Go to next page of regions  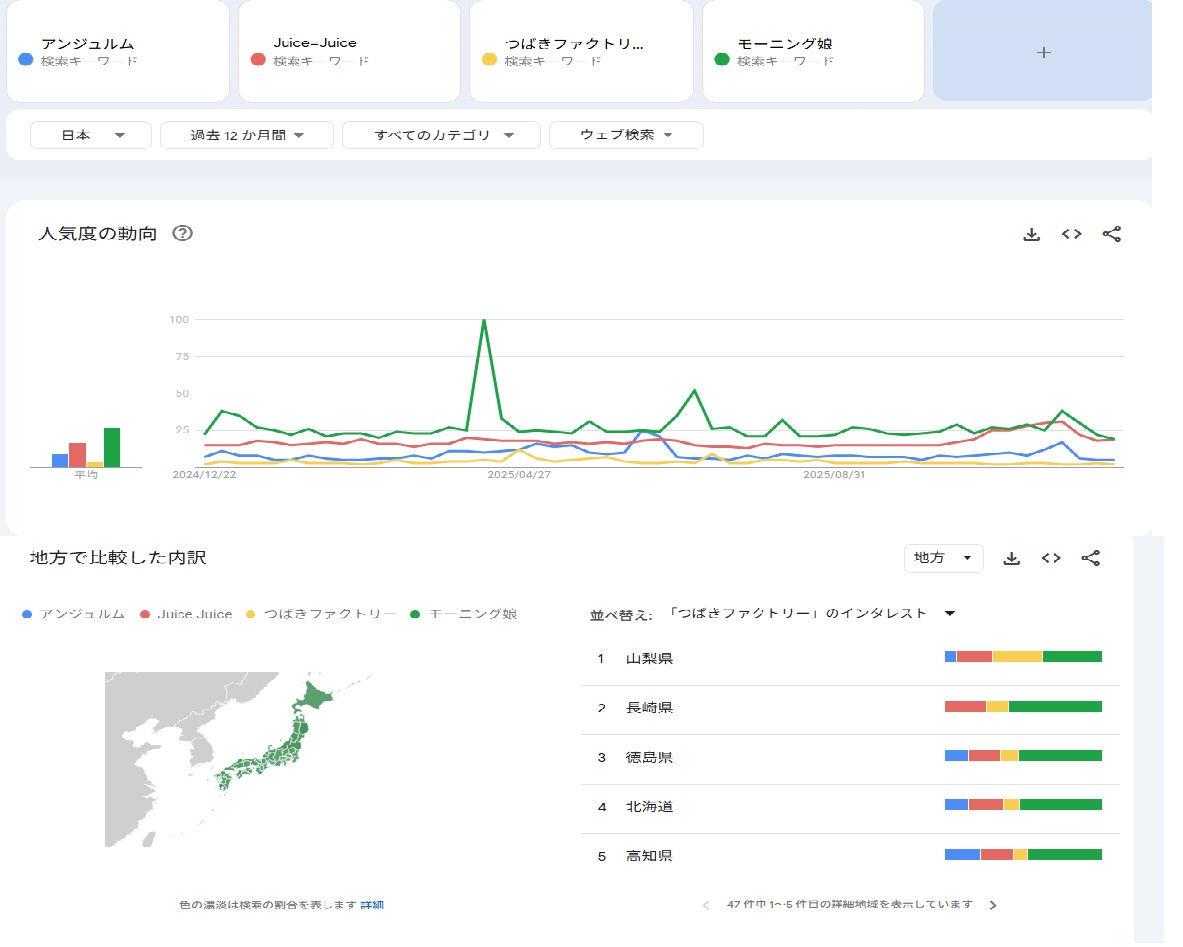(x=993, y=905)
